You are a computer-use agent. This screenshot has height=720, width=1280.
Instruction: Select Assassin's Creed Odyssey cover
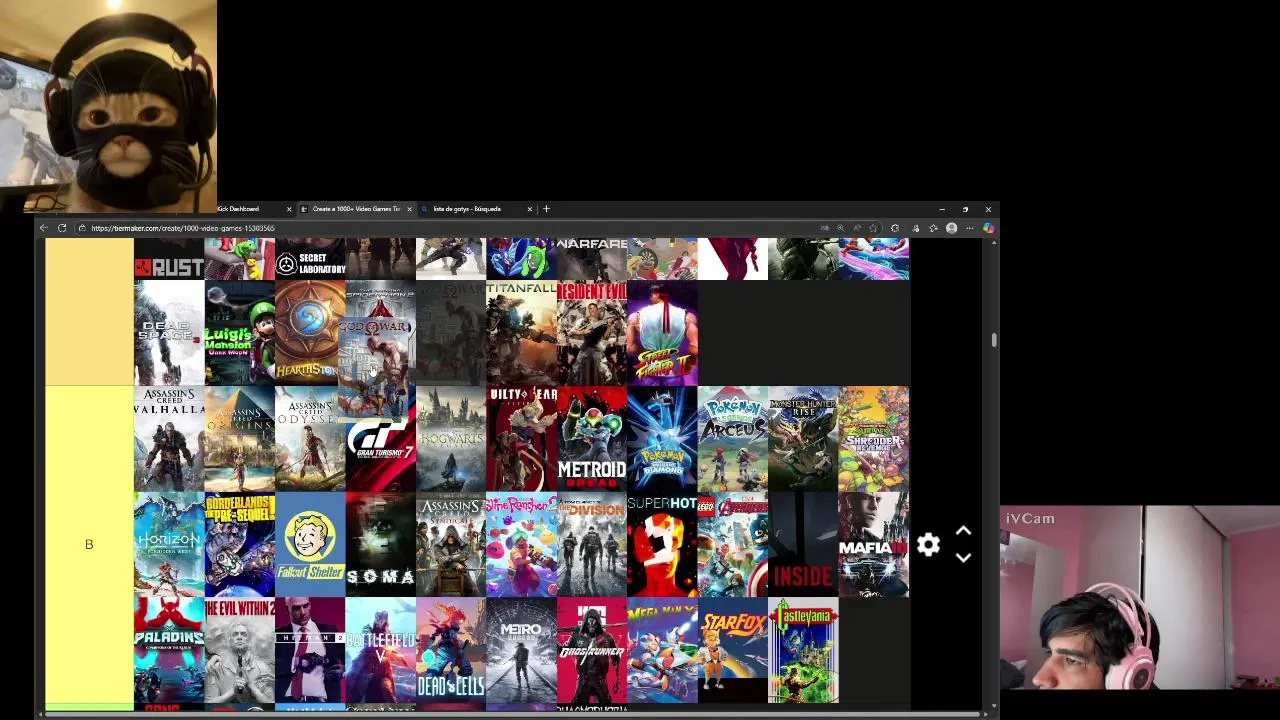[x=310, y=439]
